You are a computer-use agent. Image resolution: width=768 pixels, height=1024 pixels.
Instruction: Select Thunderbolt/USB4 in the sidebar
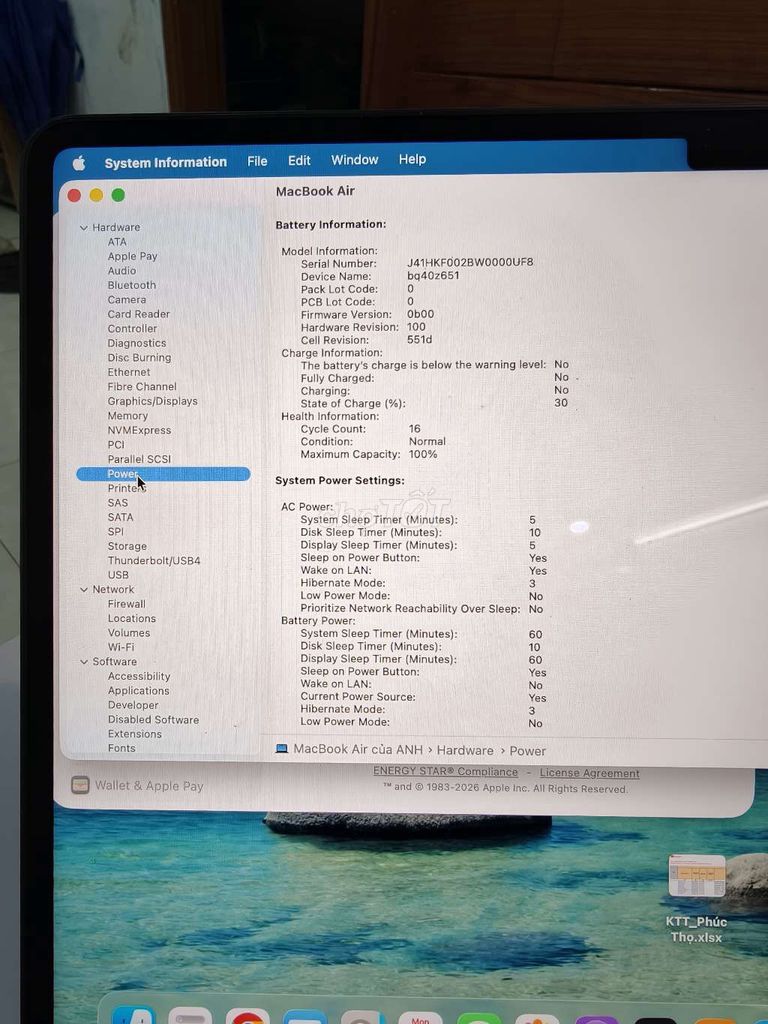(x=154, y=560)
